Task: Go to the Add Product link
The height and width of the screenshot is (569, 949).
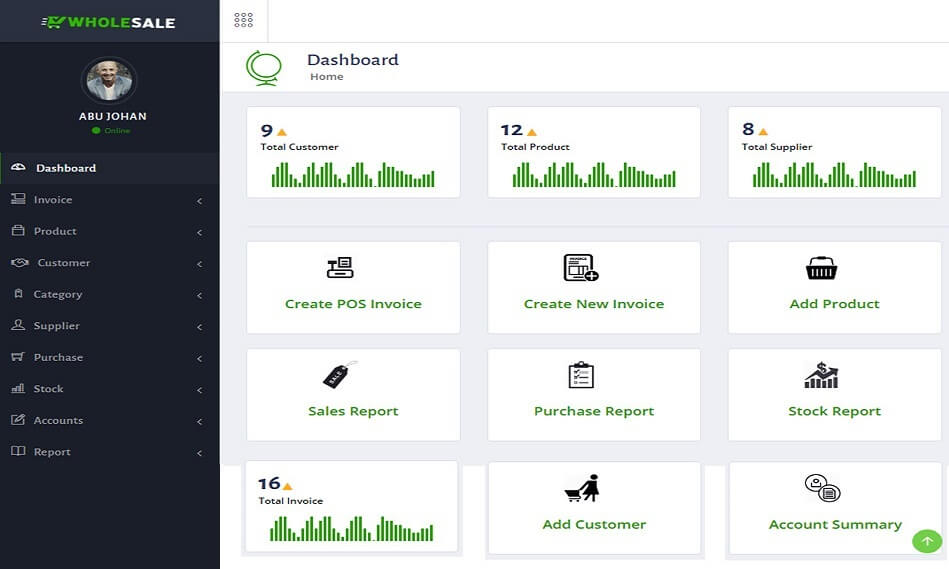Action: (x=834, y=304)
